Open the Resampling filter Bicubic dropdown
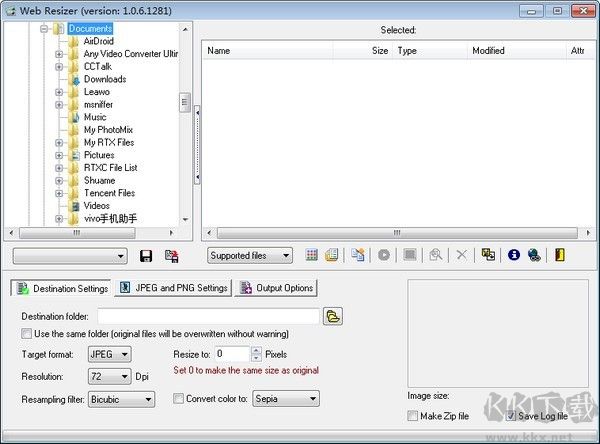This screenshot has width=600, height=444. pyautogui.click(x=122, y=399)
